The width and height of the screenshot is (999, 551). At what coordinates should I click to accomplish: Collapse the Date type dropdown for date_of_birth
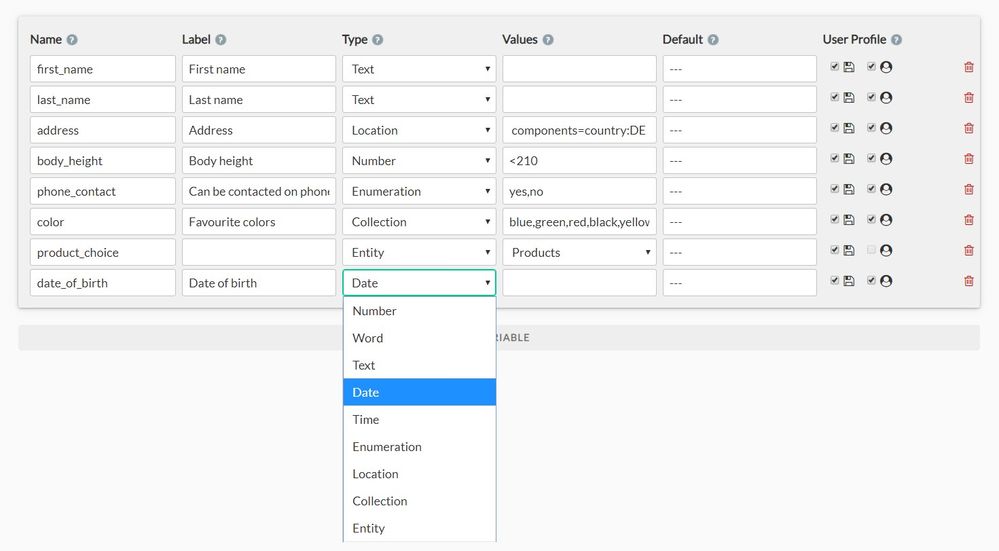pos(419,283)
